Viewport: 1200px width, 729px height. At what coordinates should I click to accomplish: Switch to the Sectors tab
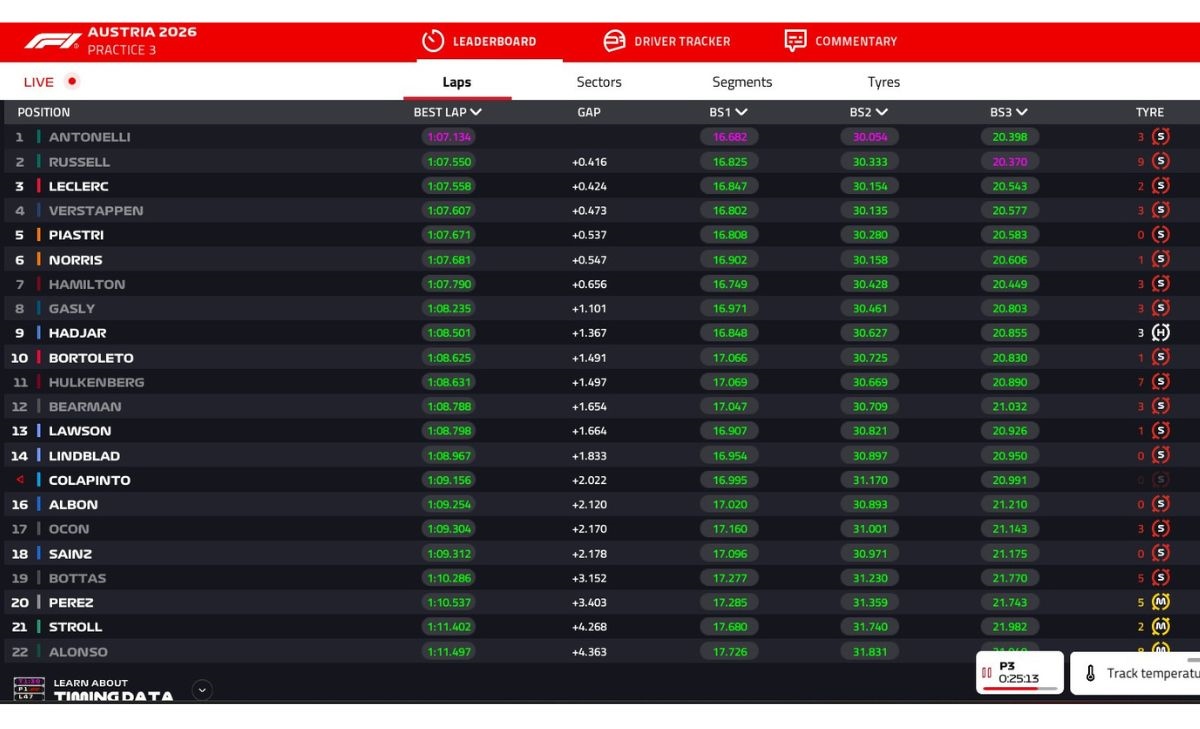[x=599, y=82]
